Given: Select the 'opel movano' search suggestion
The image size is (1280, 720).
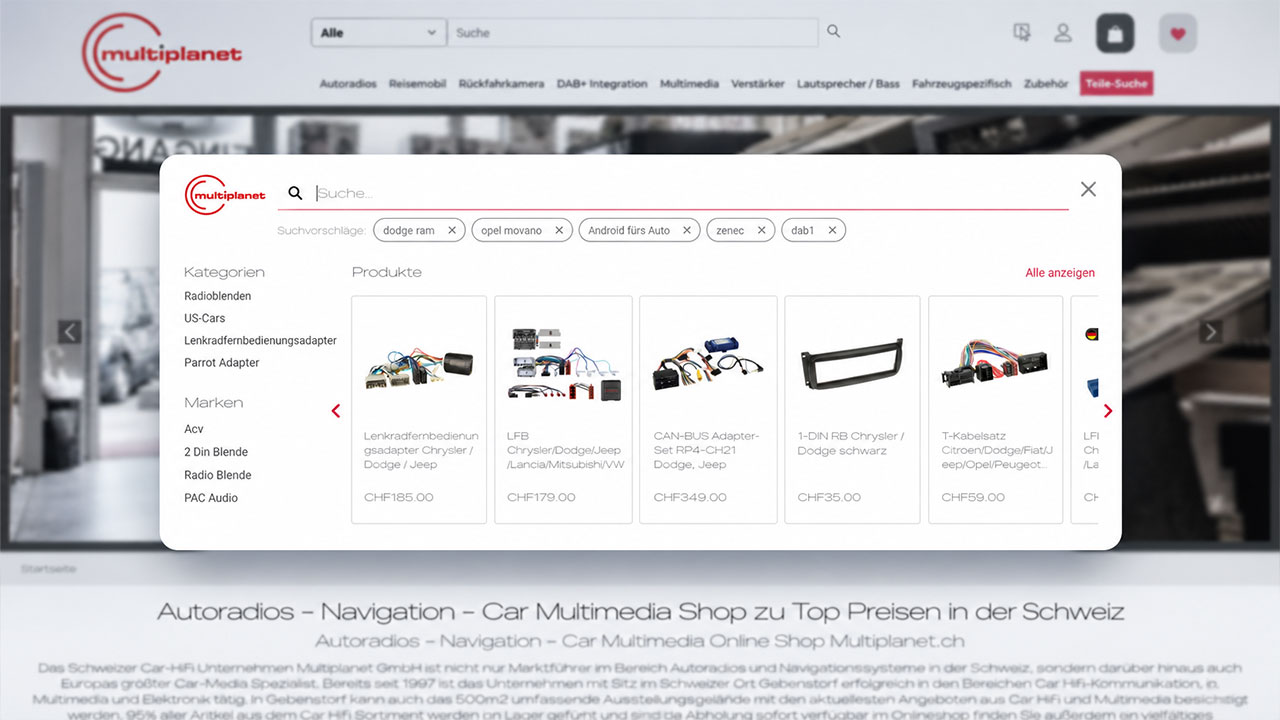Looking at the screenshot, I should click(511, 230).
